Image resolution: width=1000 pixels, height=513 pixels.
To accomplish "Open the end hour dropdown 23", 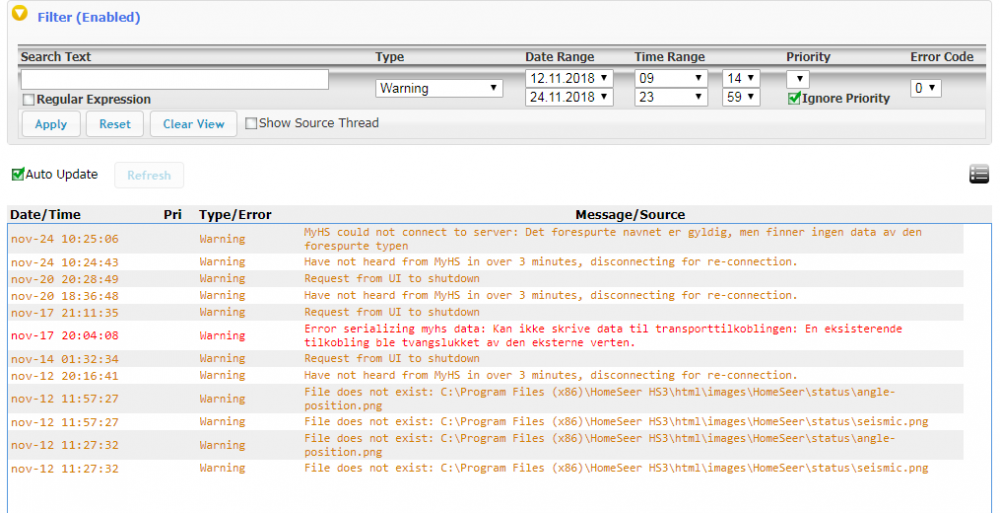I will point(671,97).
